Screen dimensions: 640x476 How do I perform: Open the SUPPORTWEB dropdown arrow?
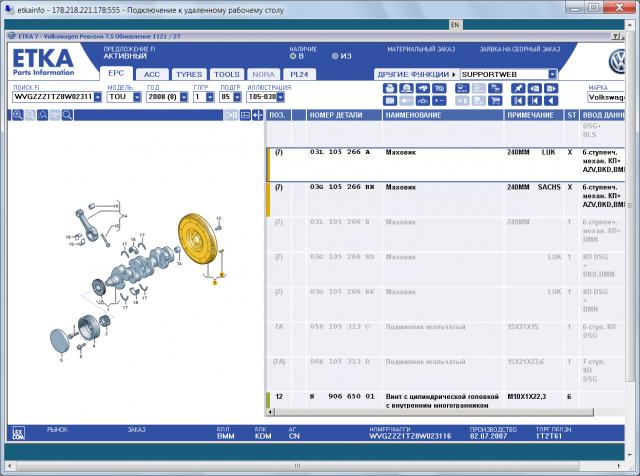coord(552,74)
